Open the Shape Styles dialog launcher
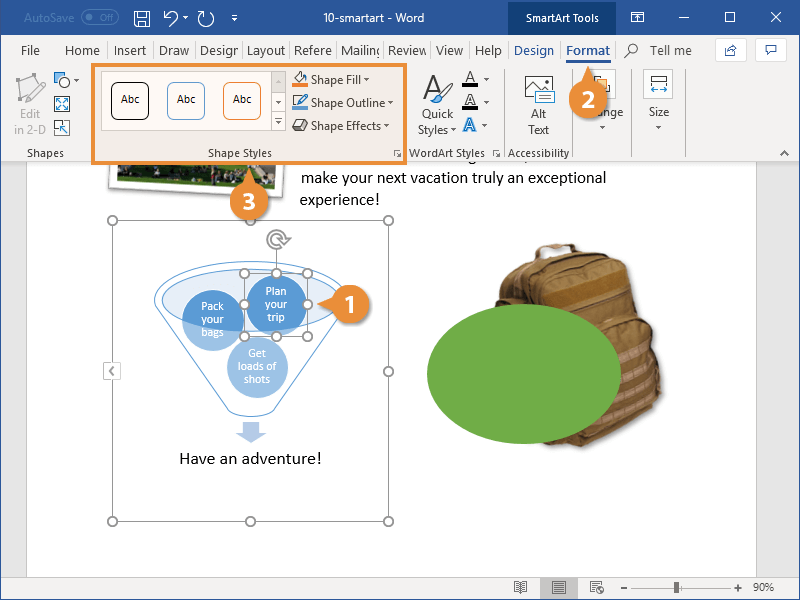 [396, 153]
